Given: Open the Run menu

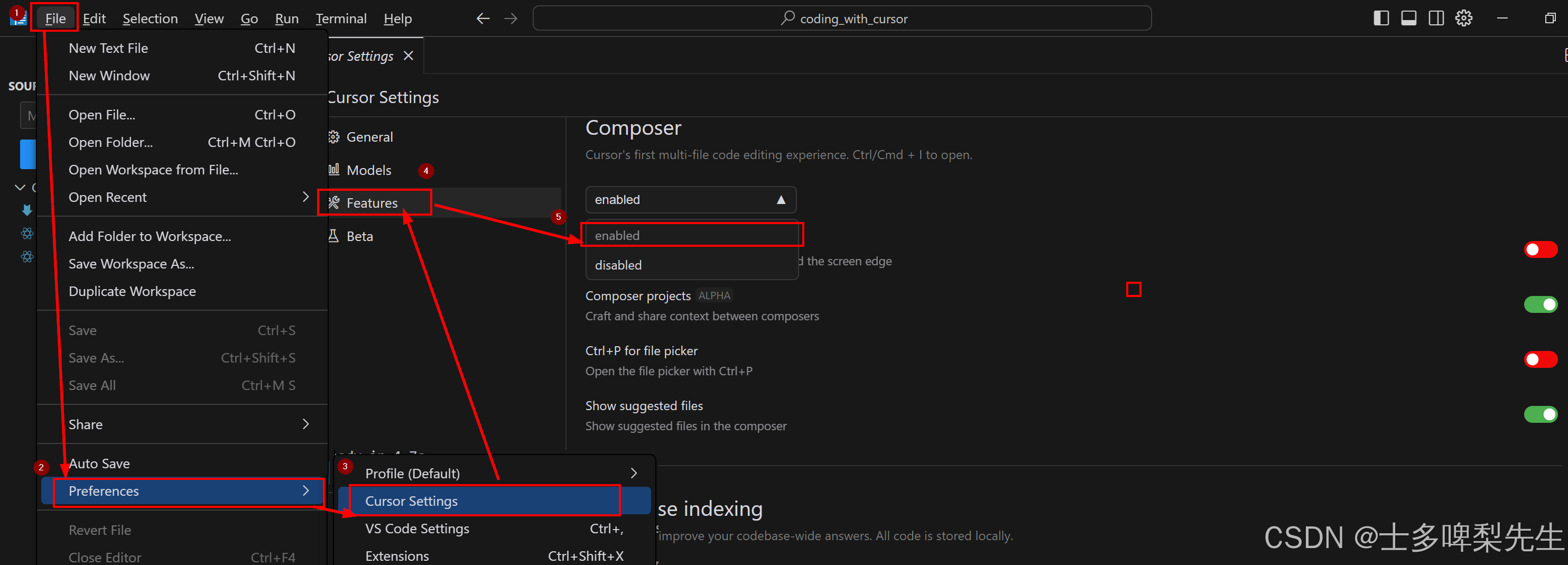Looking at the screenshot, I should (286, 18).
